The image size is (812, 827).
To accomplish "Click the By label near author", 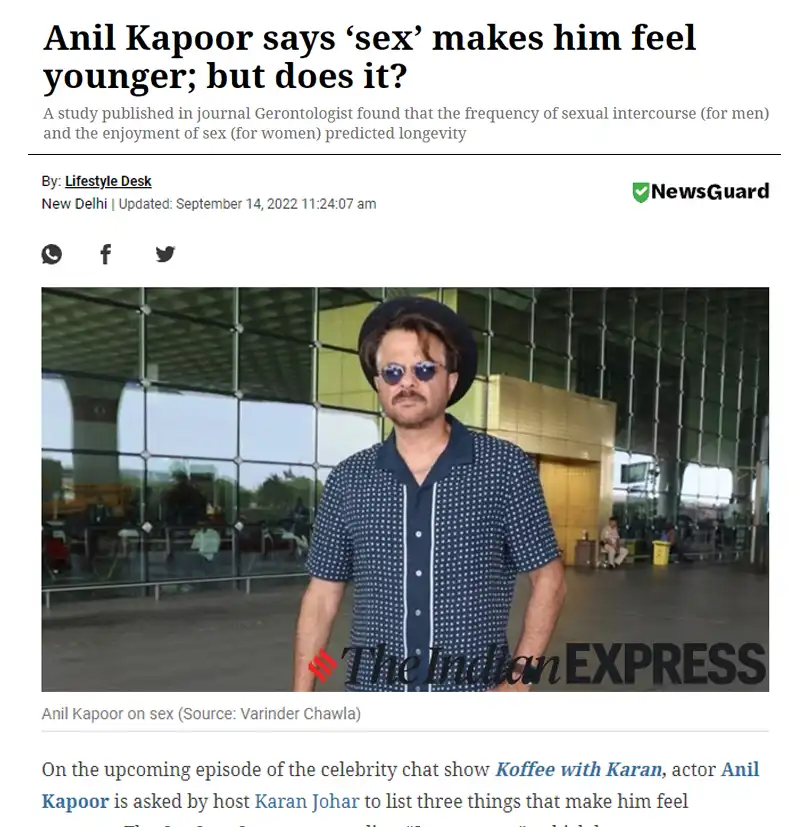I will coord(51,181).
